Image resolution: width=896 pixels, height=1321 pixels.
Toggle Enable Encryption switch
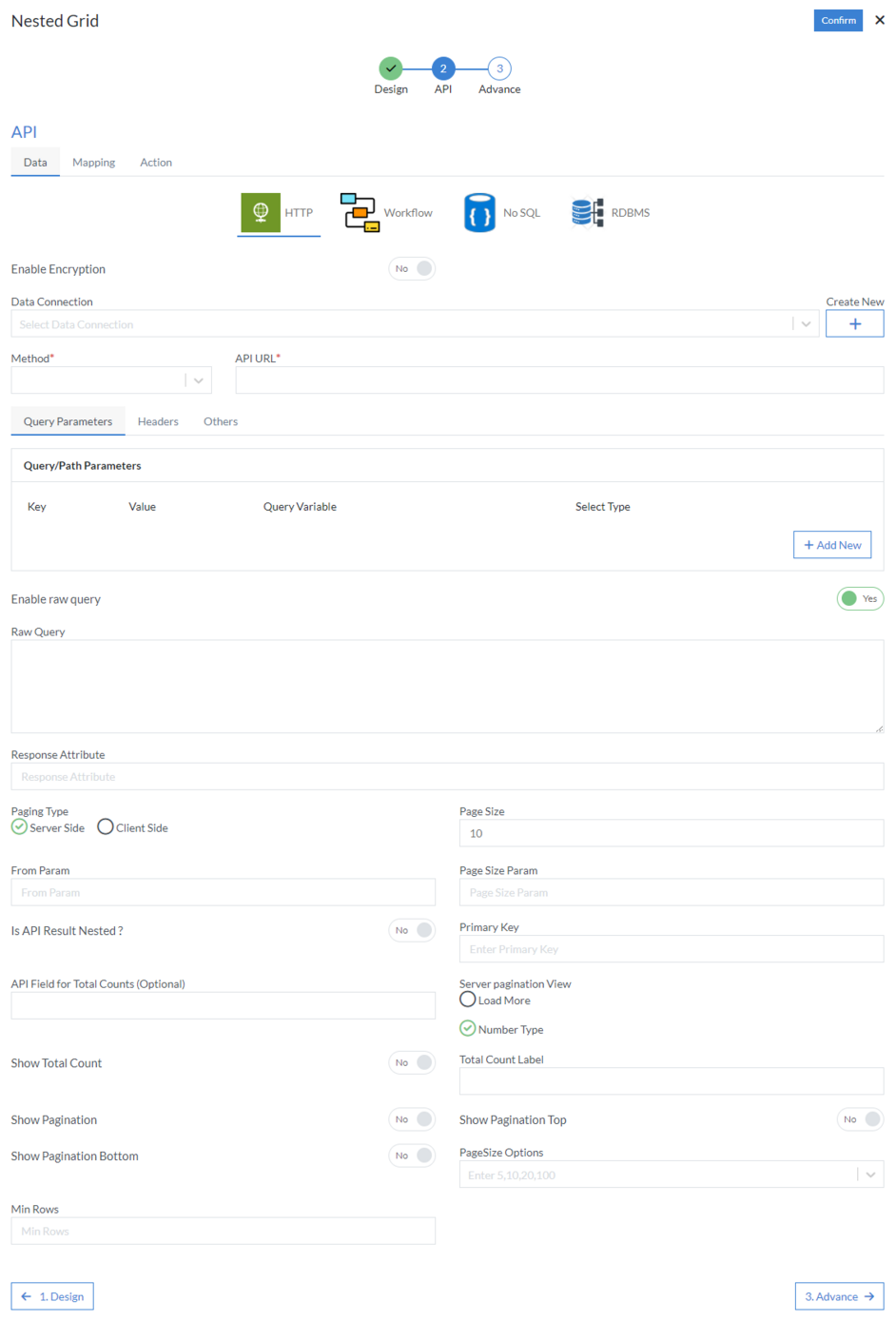412,269
